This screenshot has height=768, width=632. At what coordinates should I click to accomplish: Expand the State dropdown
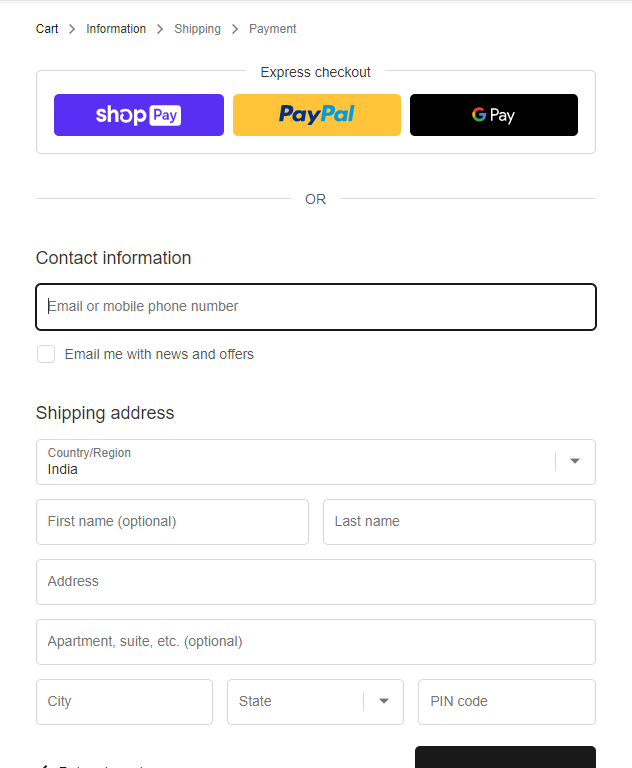(315, 702)
